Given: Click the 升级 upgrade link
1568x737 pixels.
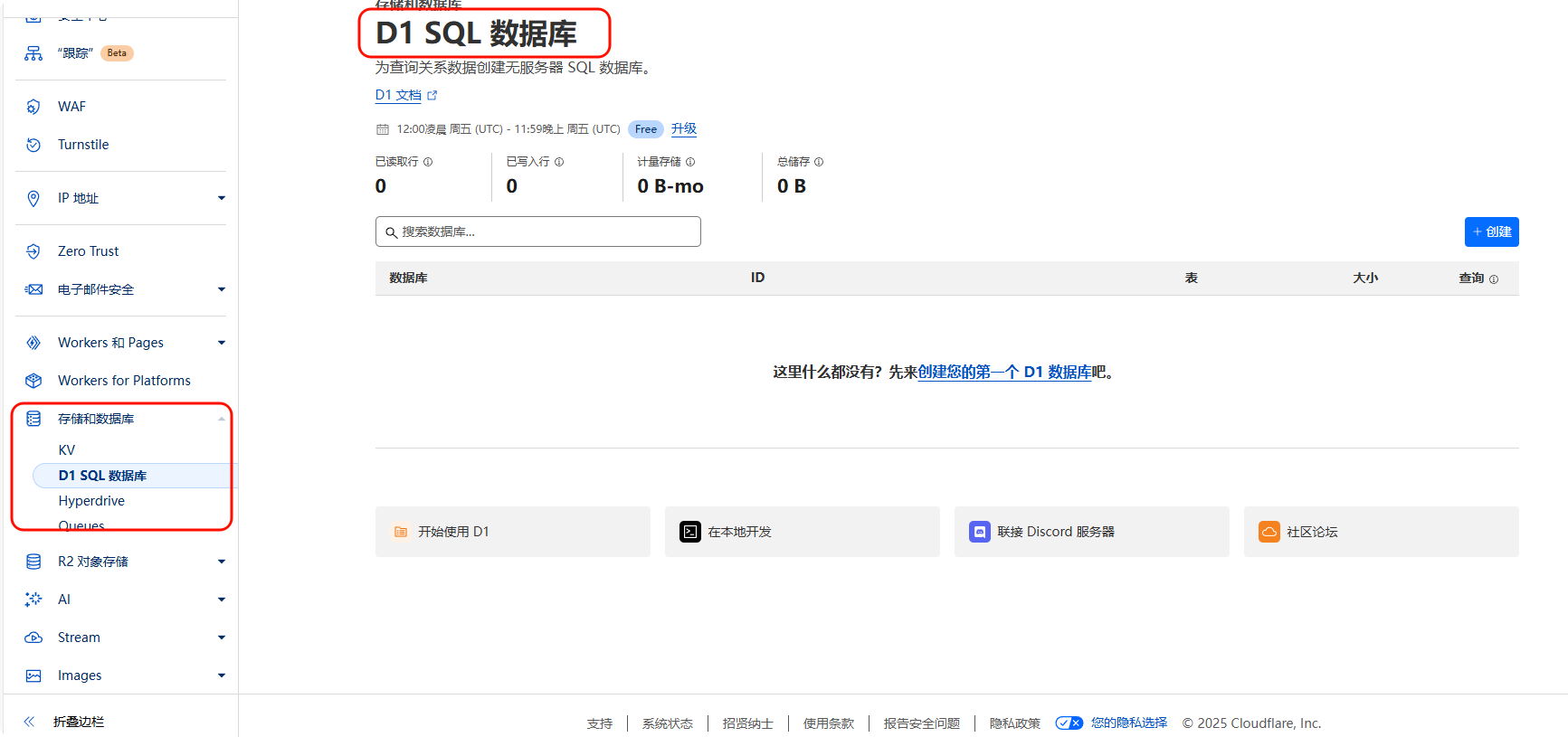Looking at the screenshot, I should point(684,128).
